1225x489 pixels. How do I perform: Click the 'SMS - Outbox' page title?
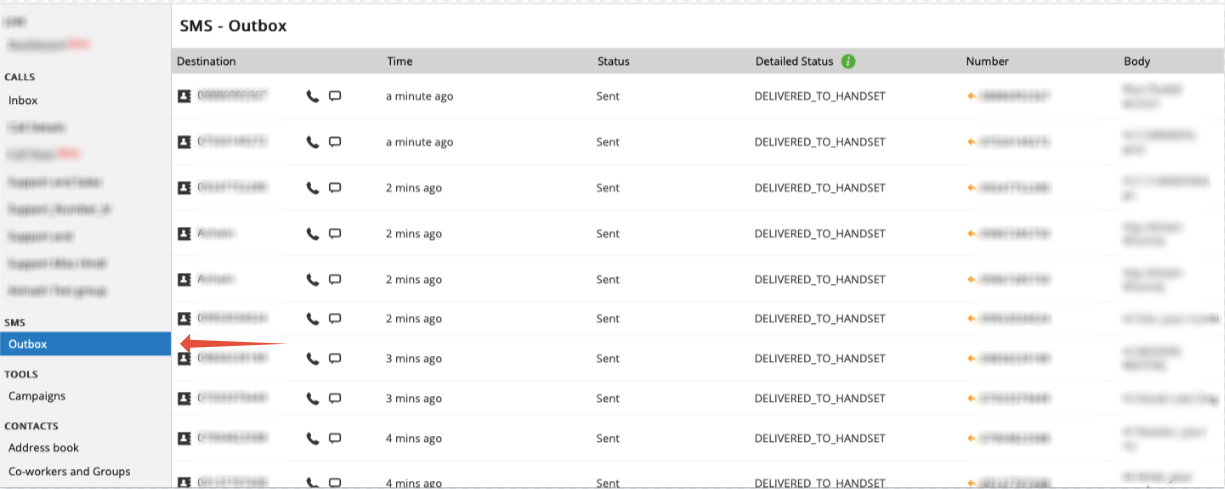(x=233, y=25)
